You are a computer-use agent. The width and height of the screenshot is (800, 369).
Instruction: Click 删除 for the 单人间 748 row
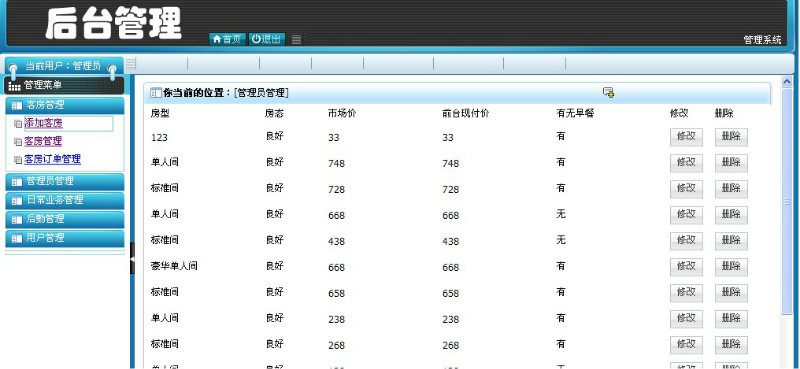click(731, 163)
